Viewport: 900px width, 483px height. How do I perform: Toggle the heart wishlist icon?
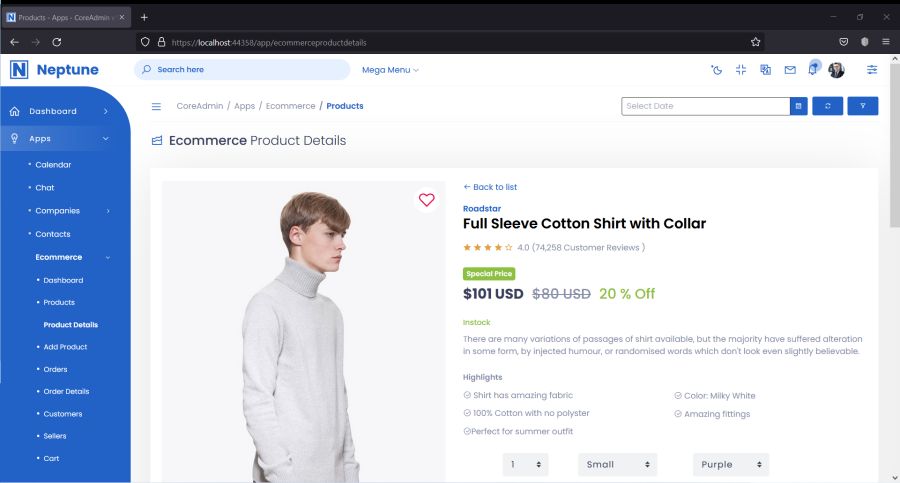(x=427, y=200)
